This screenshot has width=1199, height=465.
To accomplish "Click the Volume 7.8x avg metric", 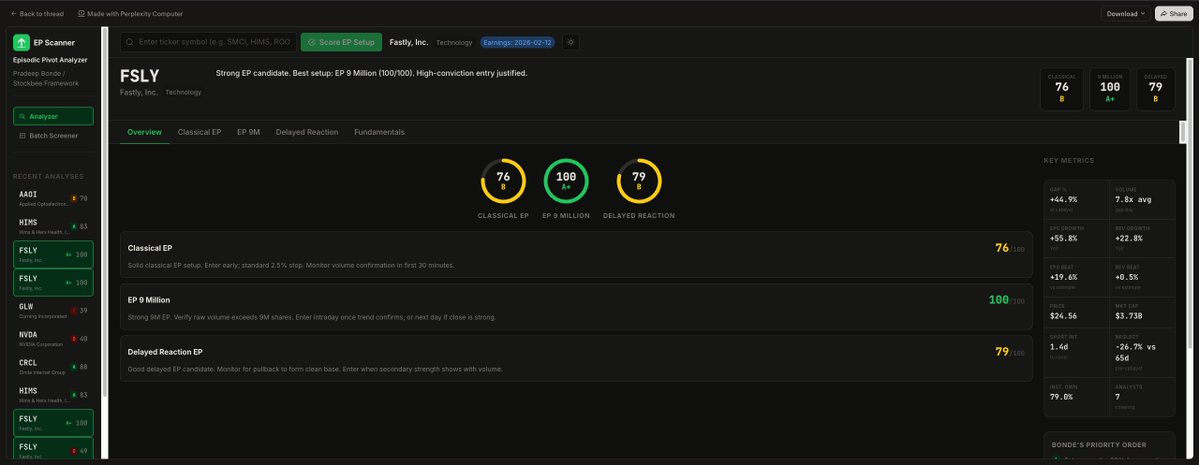I will tap(1142, 199).
